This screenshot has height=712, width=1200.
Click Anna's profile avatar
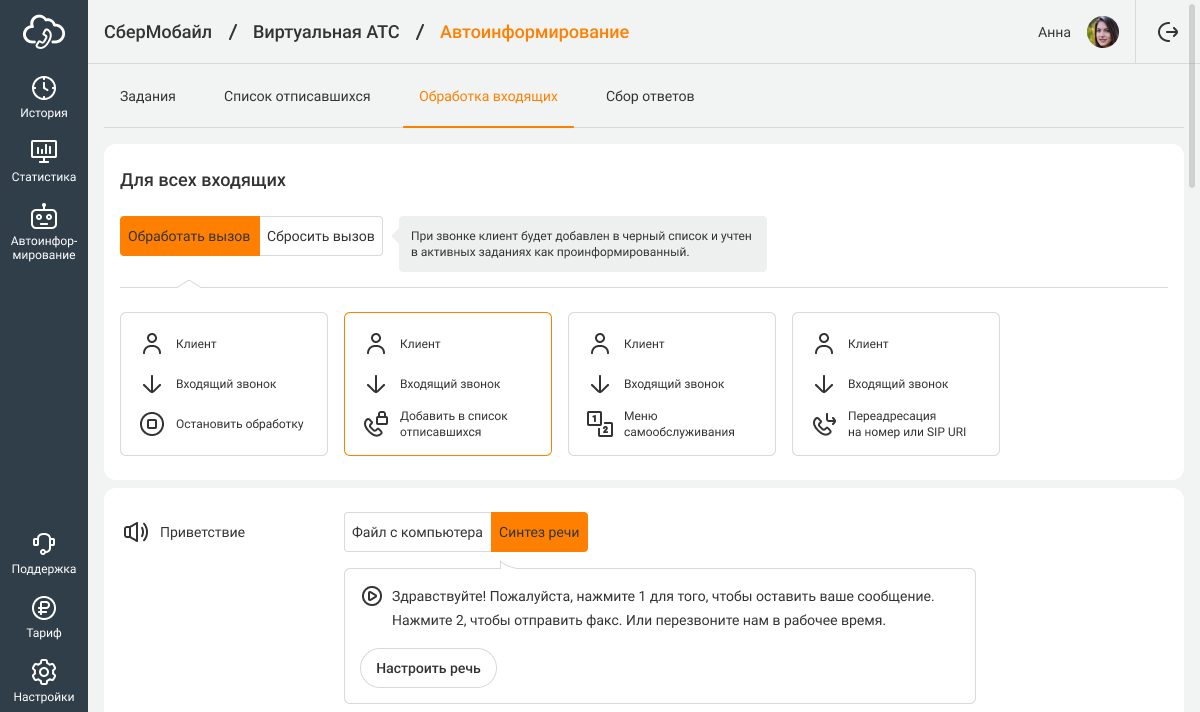point(1103,32)
